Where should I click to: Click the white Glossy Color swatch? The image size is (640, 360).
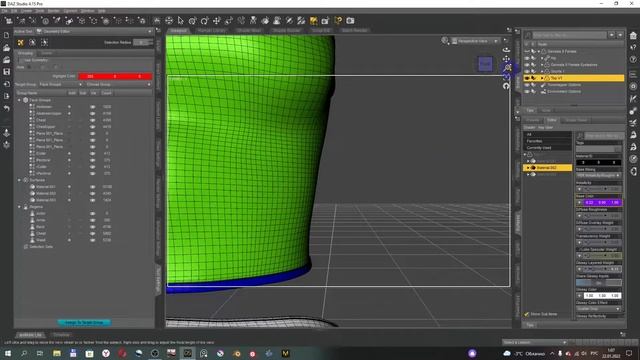602,296
